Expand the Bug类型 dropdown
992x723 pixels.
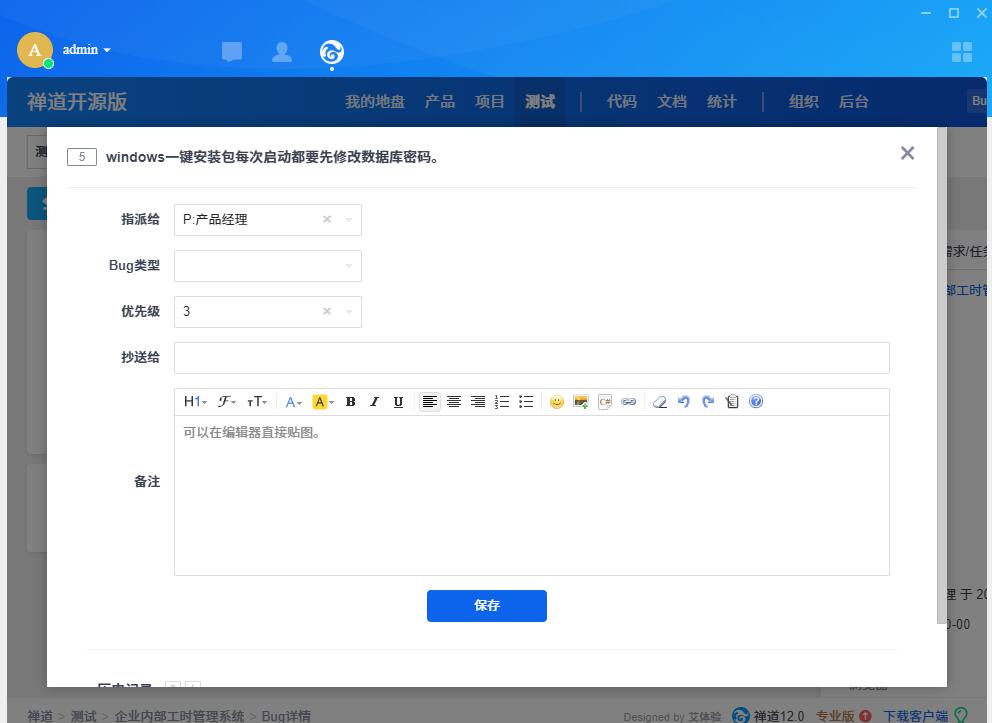[267, 266]
